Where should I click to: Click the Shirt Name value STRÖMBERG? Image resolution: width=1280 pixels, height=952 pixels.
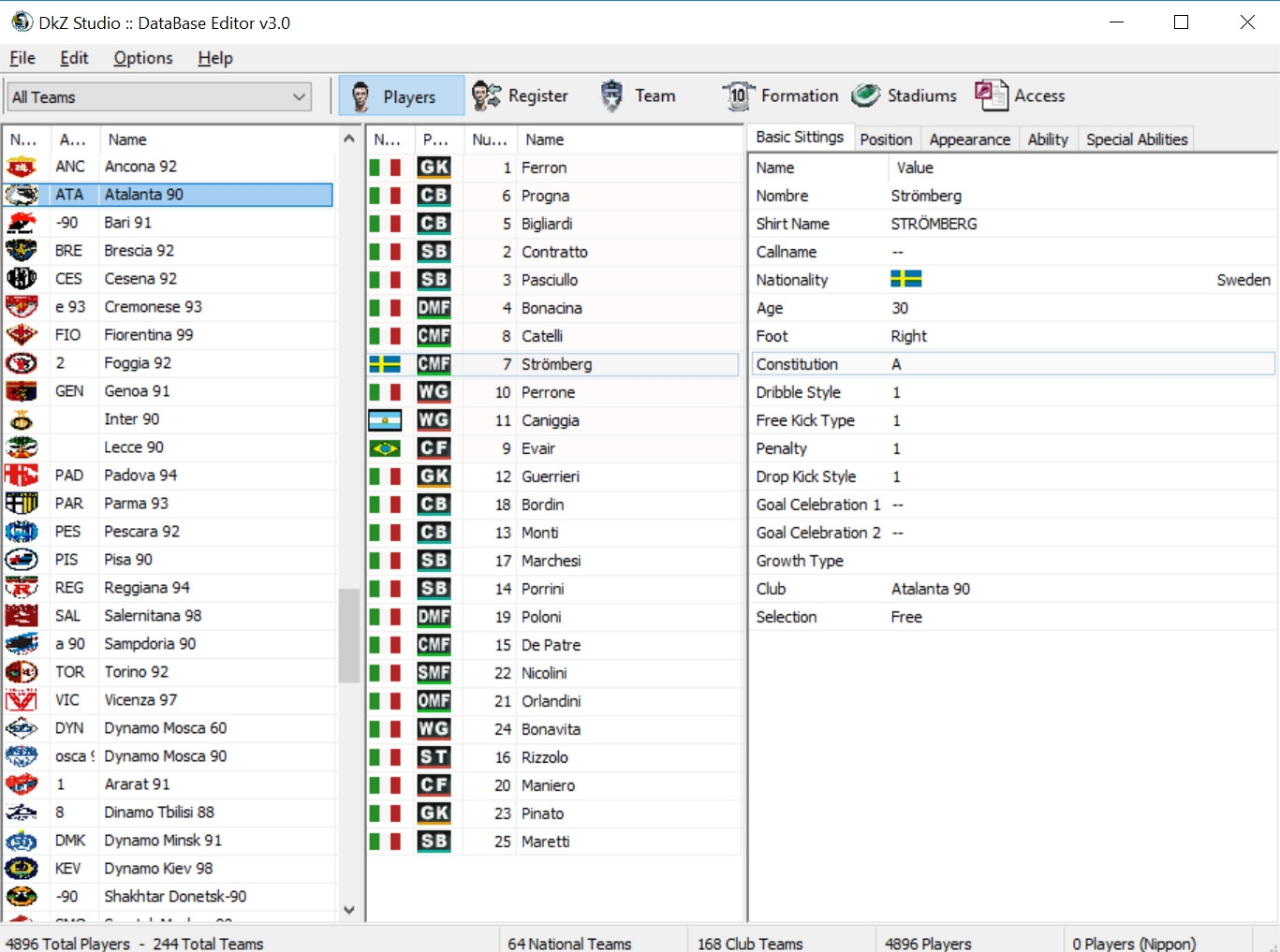tap(934, 224)
